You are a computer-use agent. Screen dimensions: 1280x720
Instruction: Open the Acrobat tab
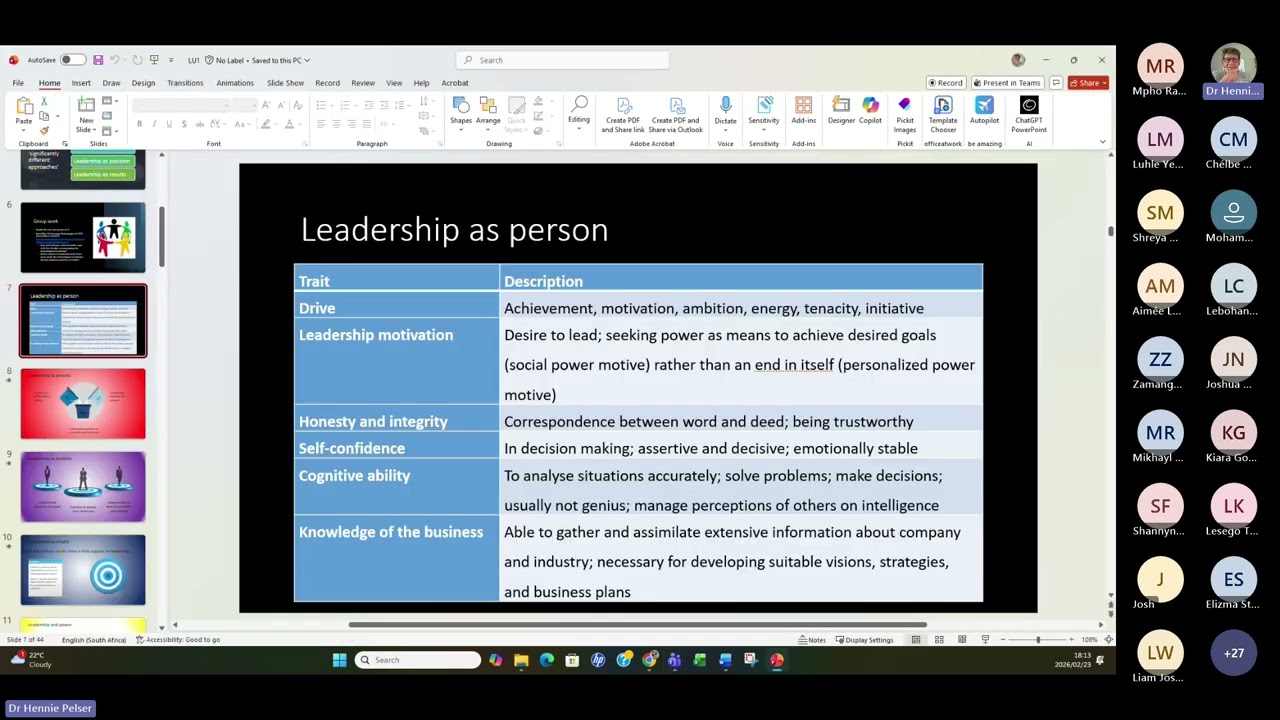(x=455, y=83)
